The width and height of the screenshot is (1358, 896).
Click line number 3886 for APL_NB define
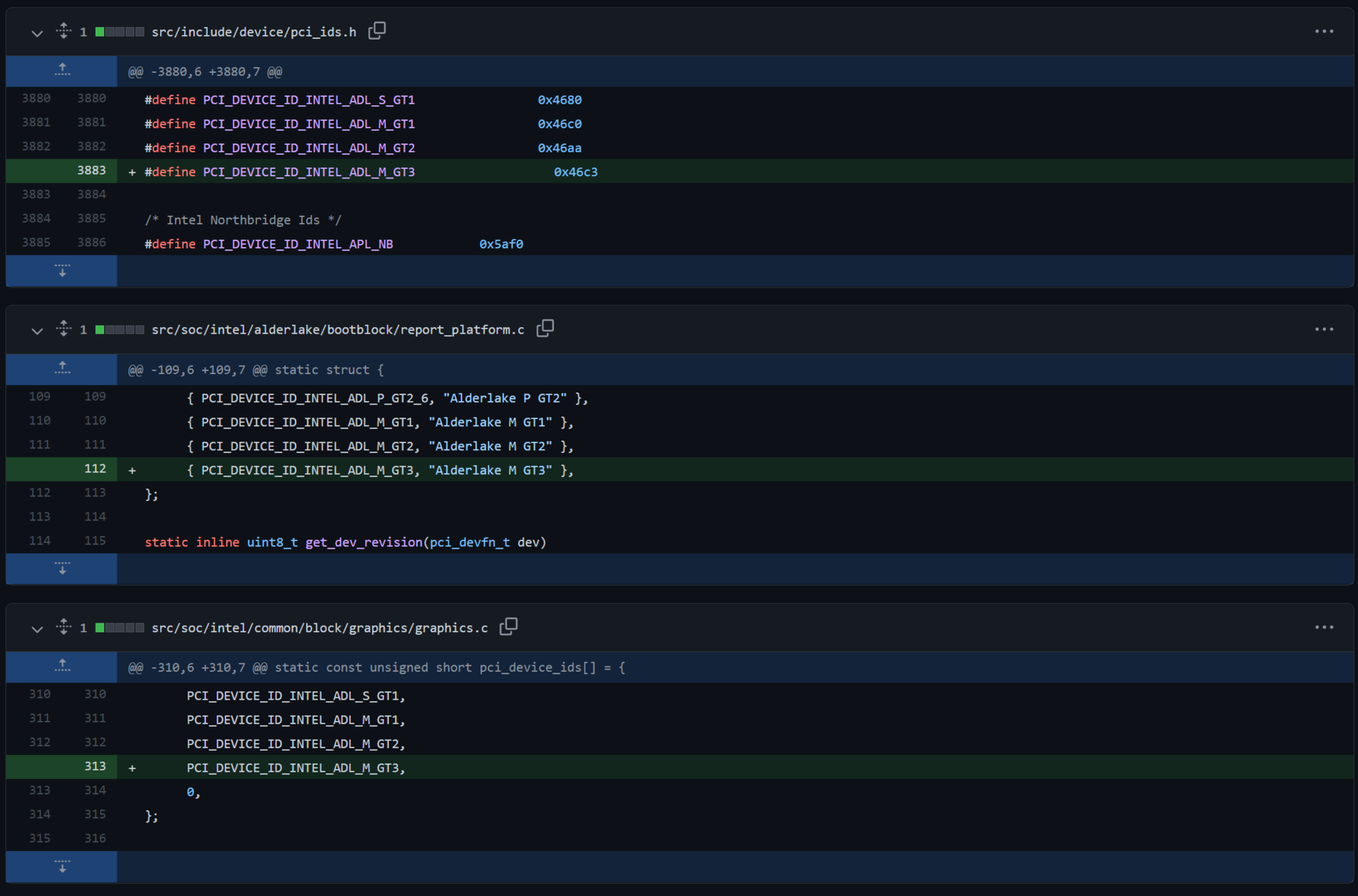coord(91,243)
